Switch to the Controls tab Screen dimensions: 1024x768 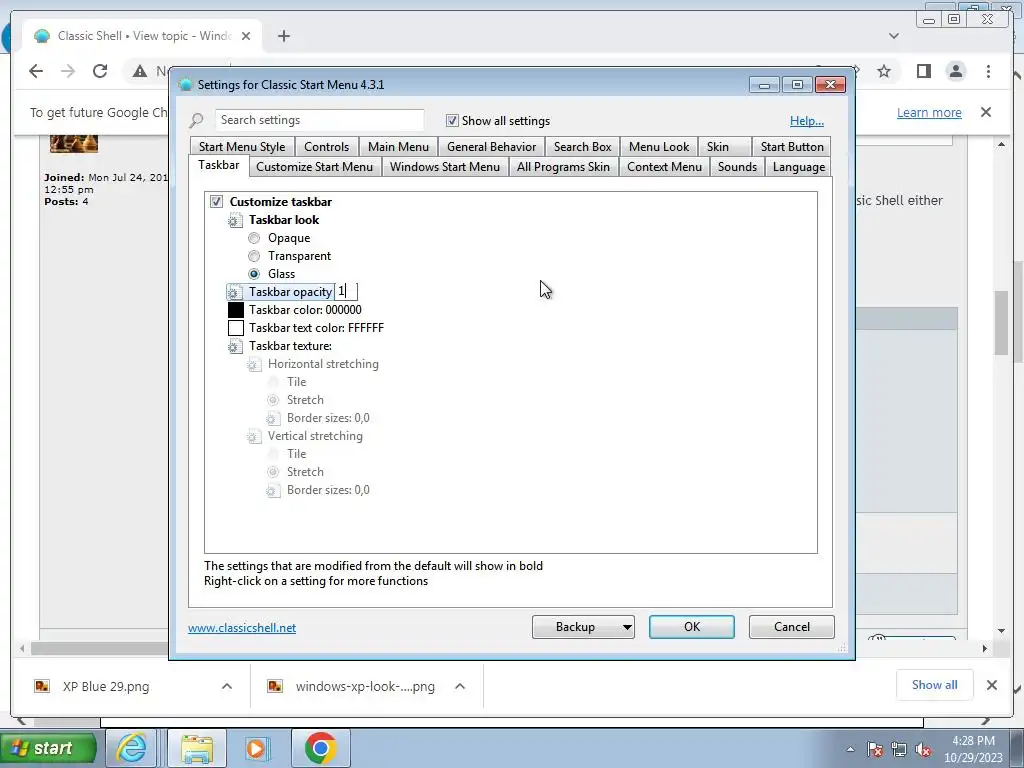pyautogui.click(x=327, y=147)
